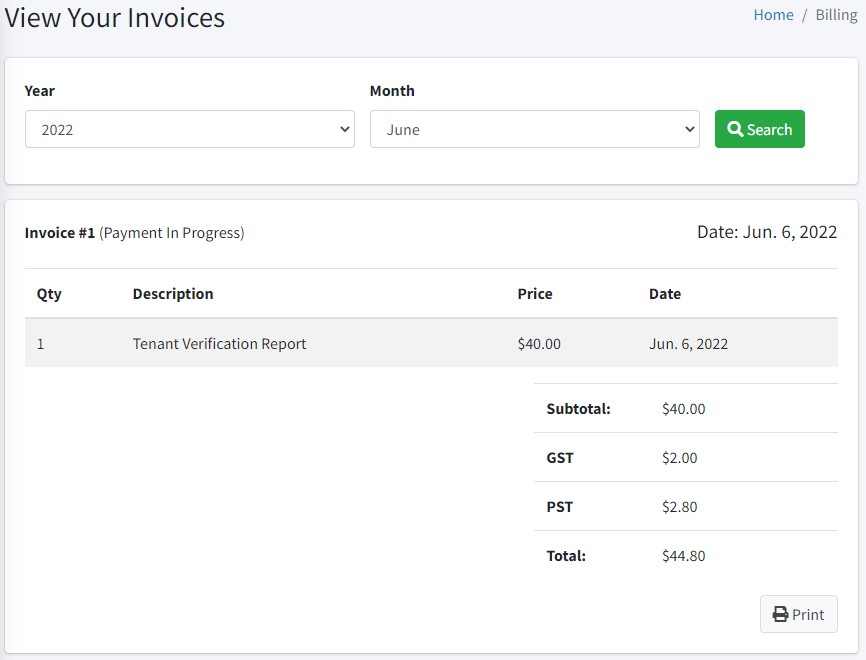Image resolution: width=866 pixels, height=660 pixels.
Task: Go to Home breadcrumb link
Action: tap(773, 15)
